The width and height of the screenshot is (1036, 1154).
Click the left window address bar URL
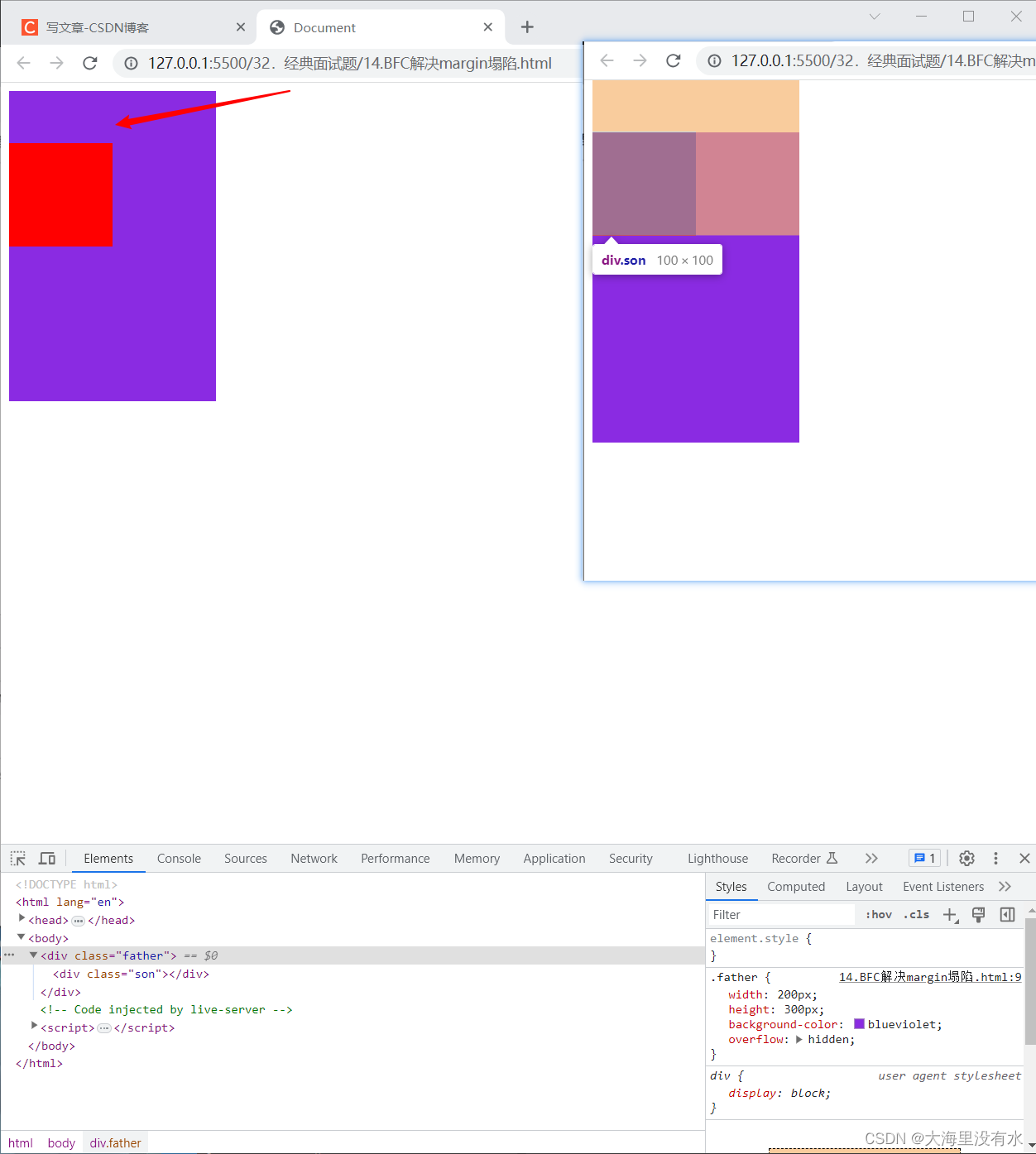click(x=350, y=63)
